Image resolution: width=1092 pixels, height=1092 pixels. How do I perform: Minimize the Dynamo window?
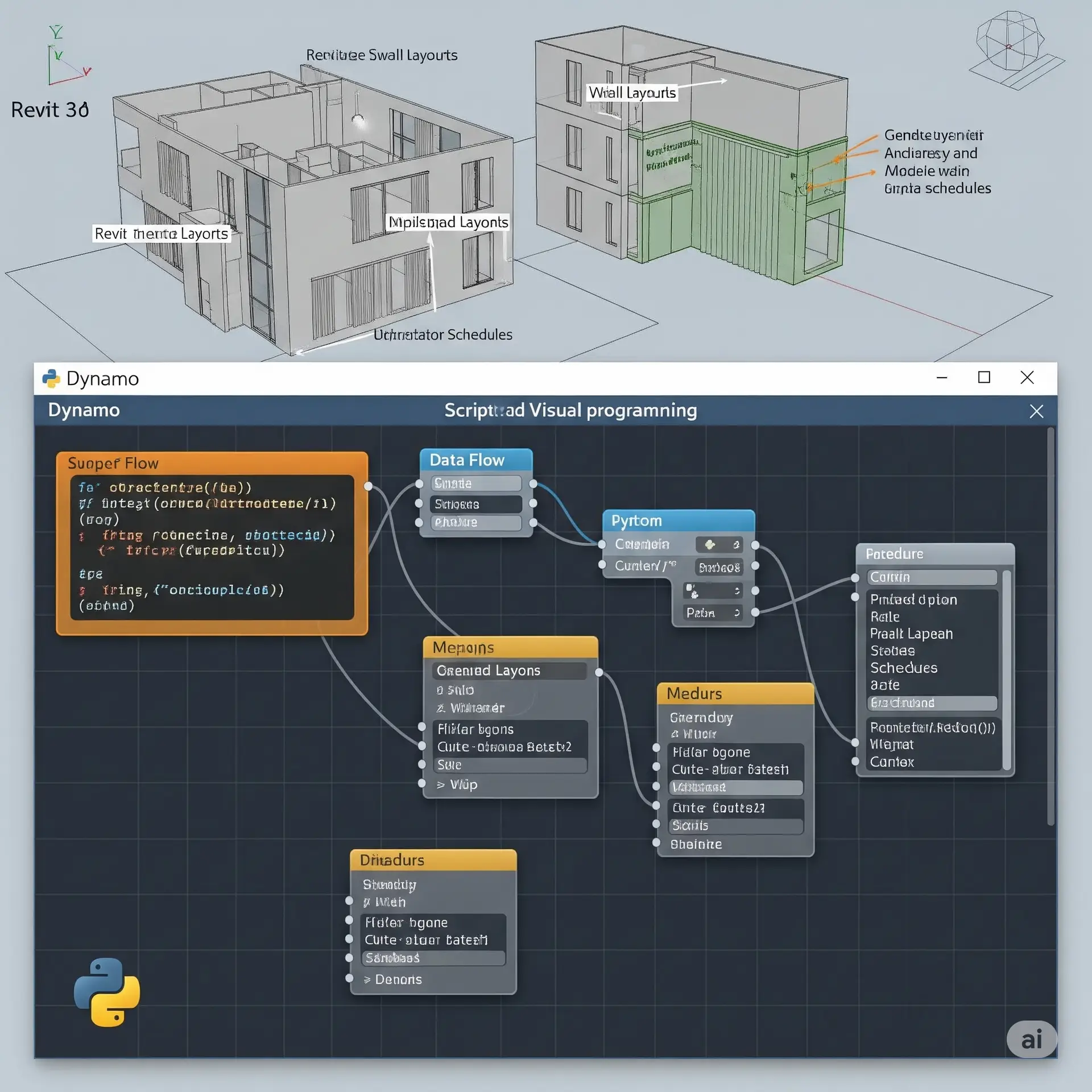[942, 378]
